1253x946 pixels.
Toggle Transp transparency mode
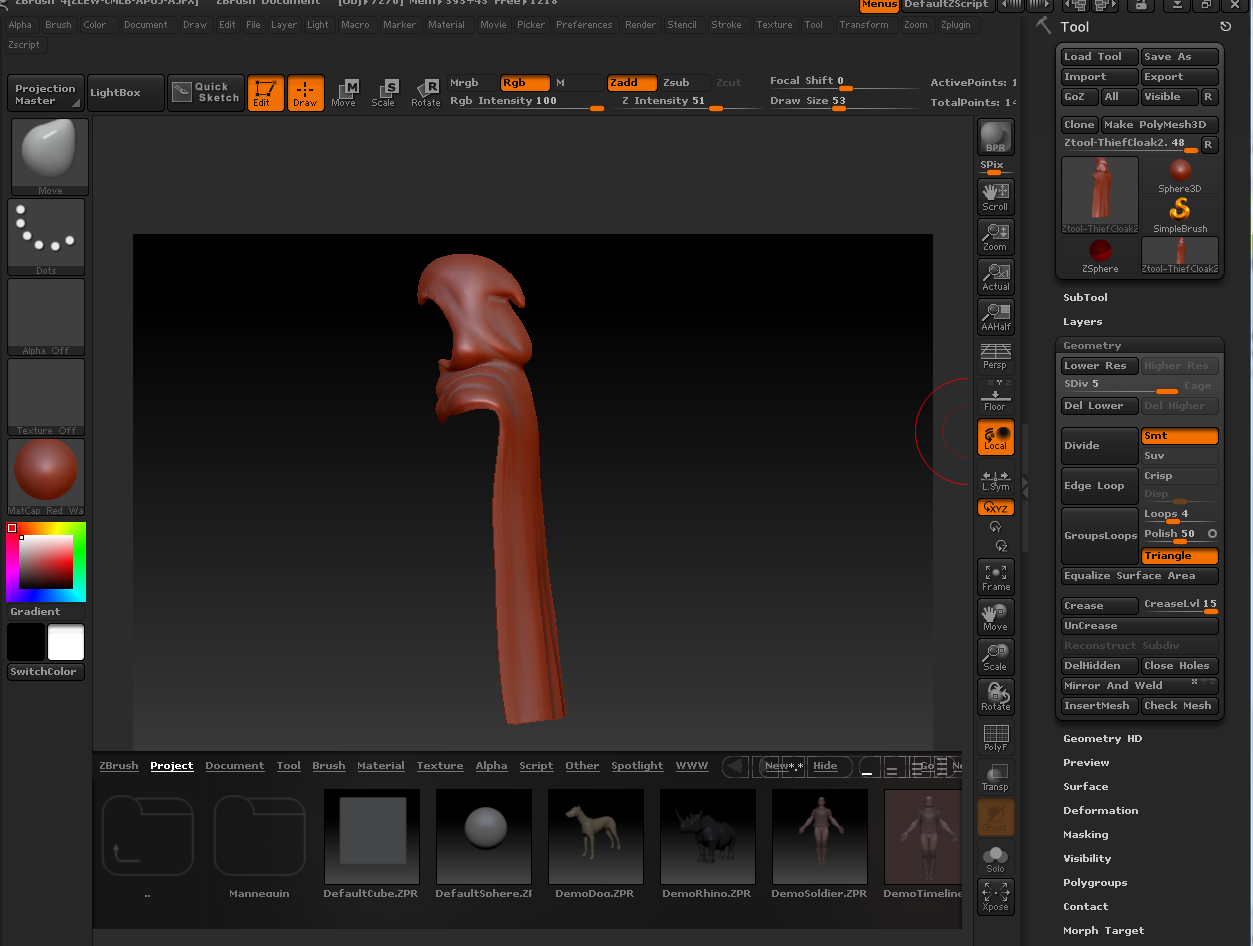[x=995, y=777]
